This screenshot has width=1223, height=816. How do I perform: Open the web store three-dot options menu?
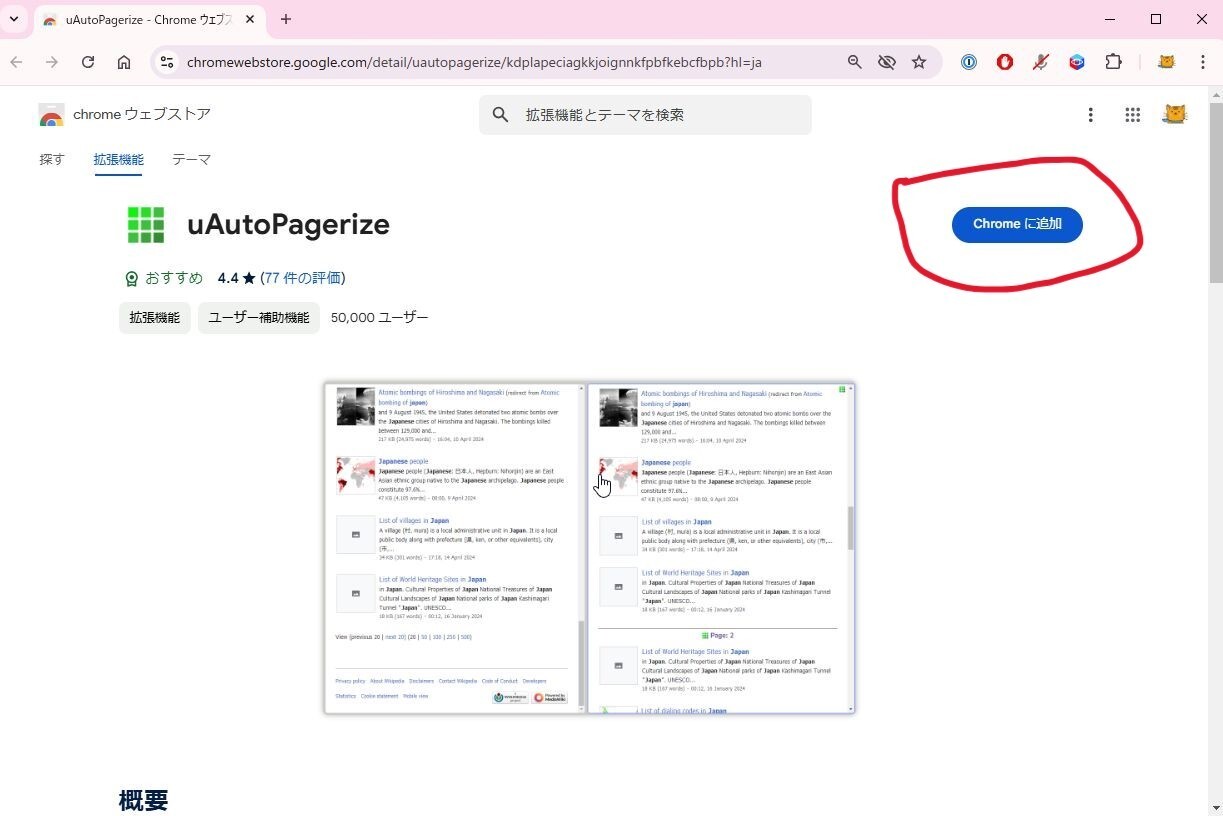(1091, 115)
